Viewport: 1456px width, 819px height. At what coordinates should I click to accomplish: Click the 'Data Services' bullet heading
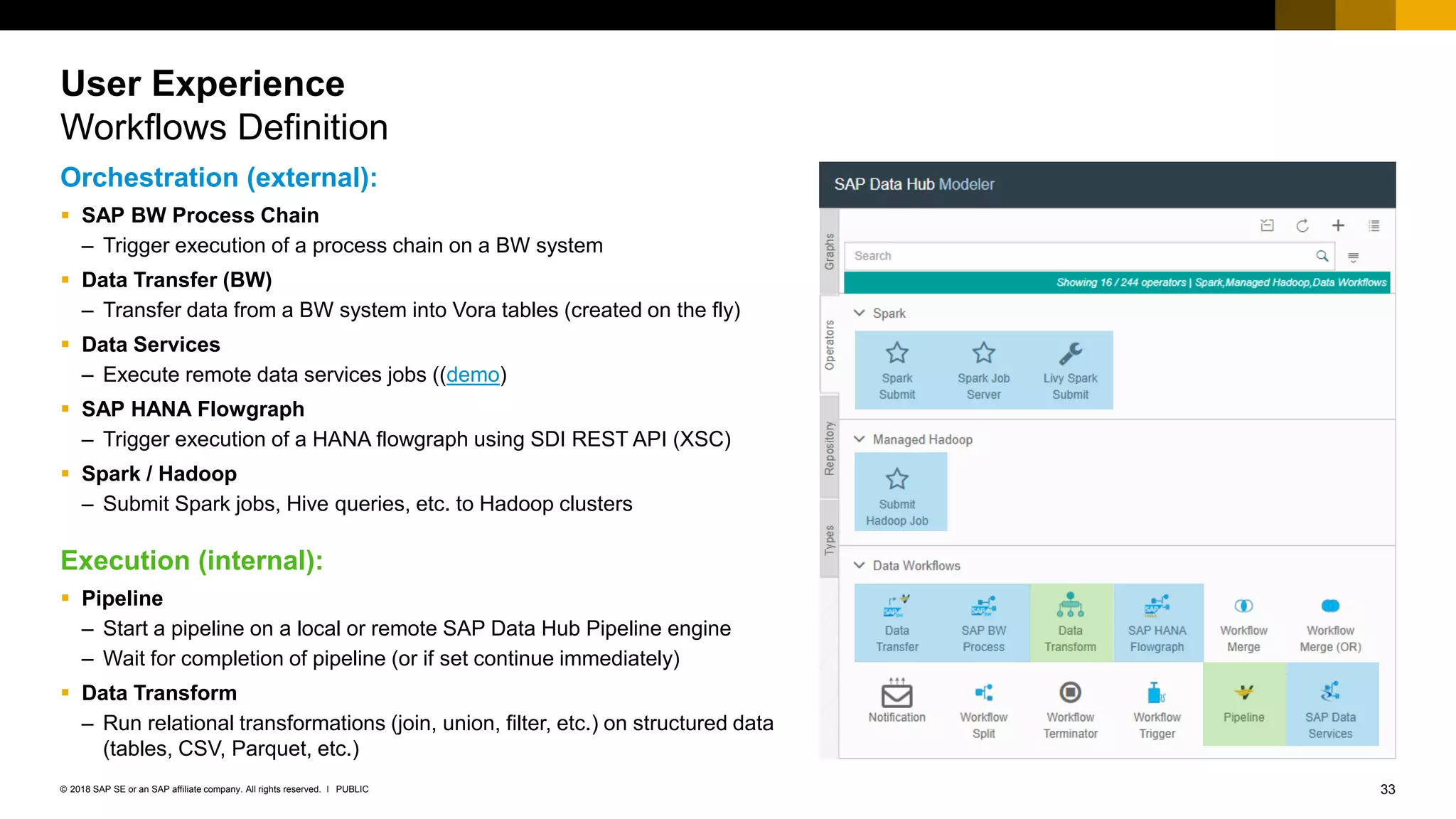[151, 345]
